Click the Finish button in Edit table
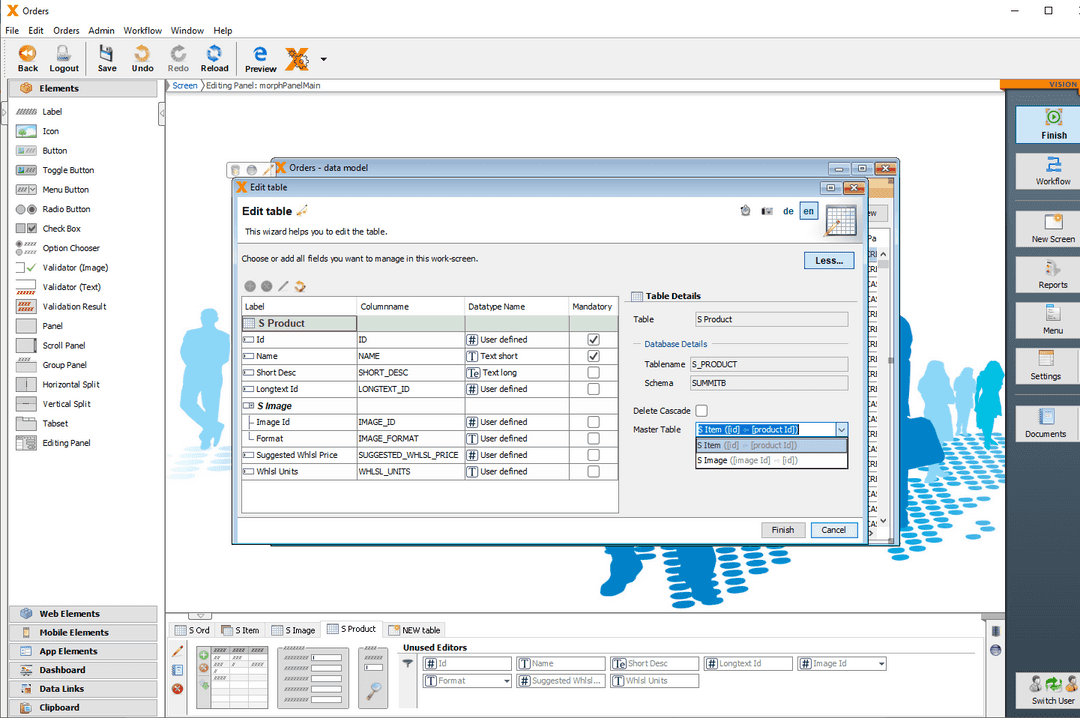Screen dimensions: 1080x718 [x=783, y=530]
